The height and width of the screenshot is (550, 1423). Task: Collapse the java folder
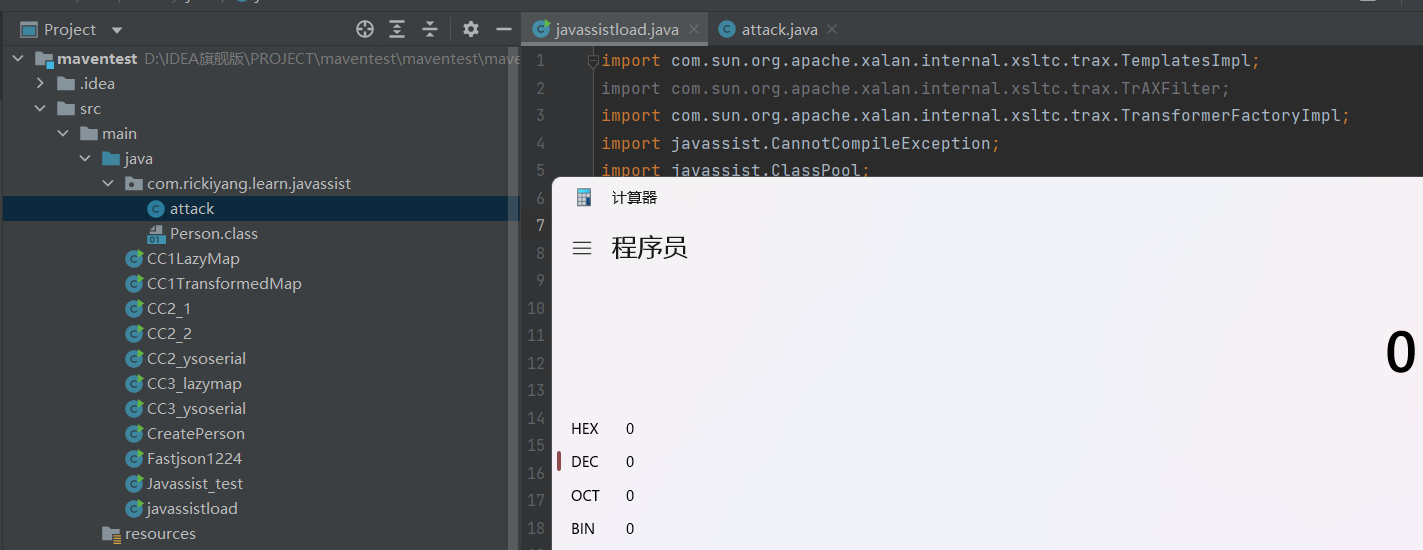(x=85, y=159)
